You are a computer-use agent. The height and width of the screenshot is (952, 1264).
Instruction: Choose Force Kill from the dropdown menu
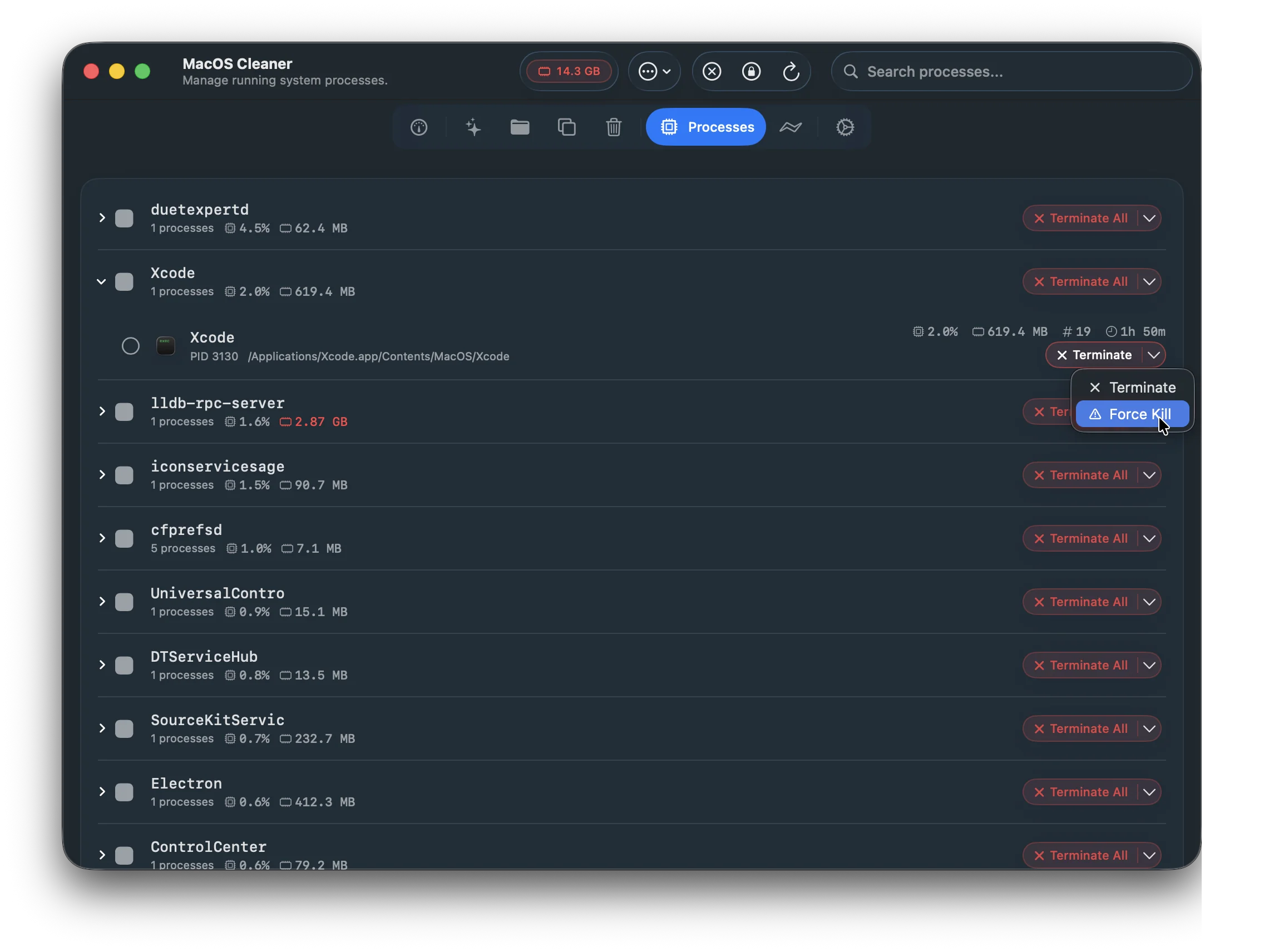(x=1132, y=414)
